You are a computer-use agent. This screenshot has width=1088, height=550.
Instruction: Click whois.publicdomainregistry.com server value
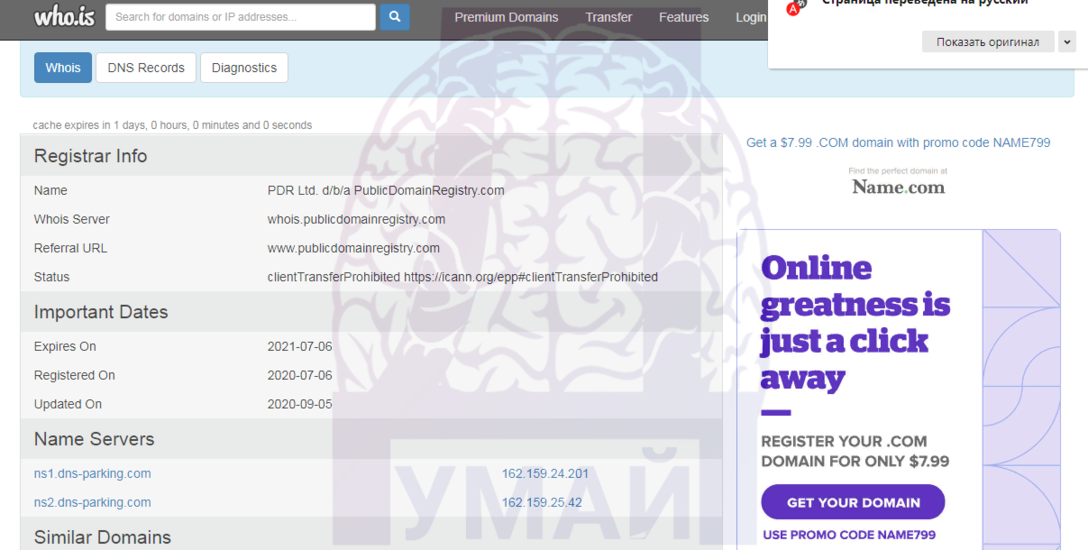[x=356, y=219]
